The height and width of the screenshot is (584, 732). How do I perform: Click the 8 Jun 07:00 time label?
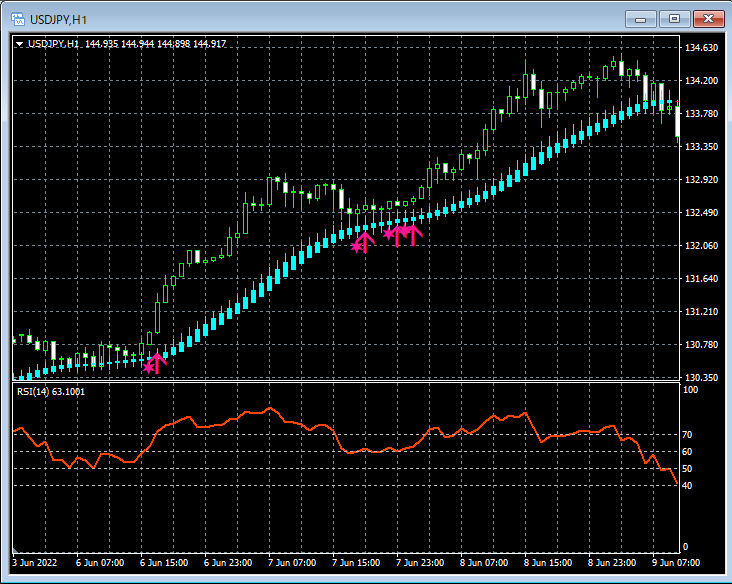484,563
